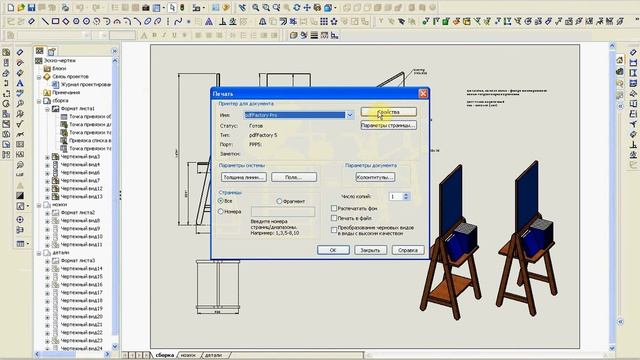Click the print preview icon in top toolbar

coord(65,7)
